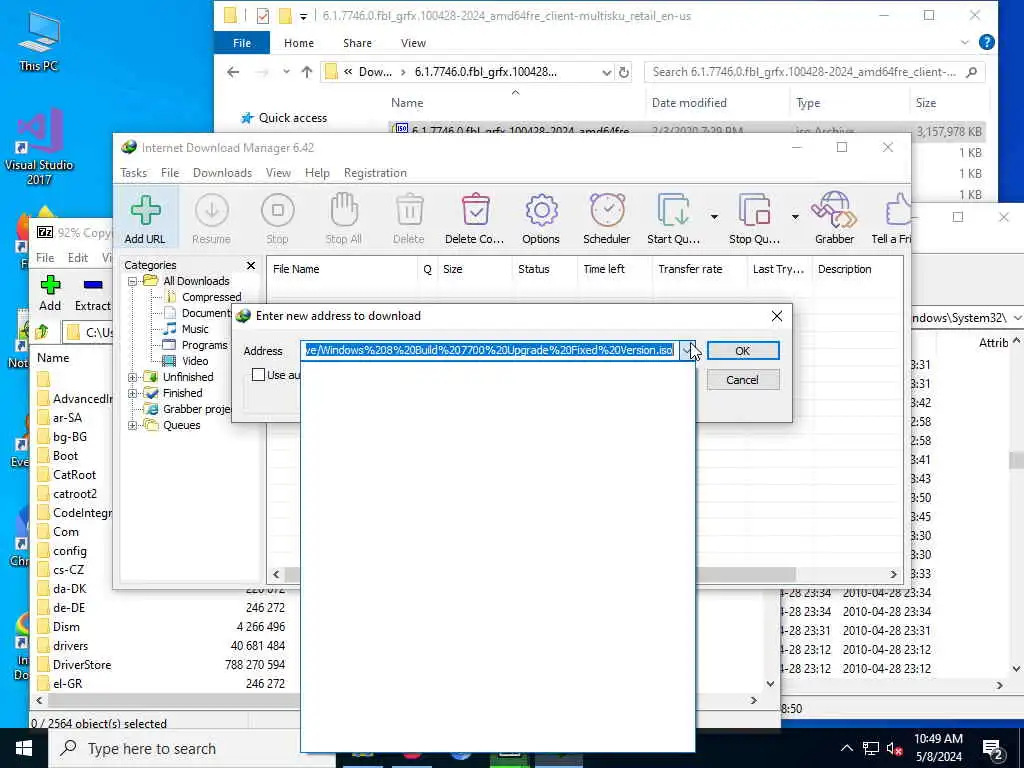Click the Delete toolbar icon
This screenshot has width=1024, height=768.
409,219
